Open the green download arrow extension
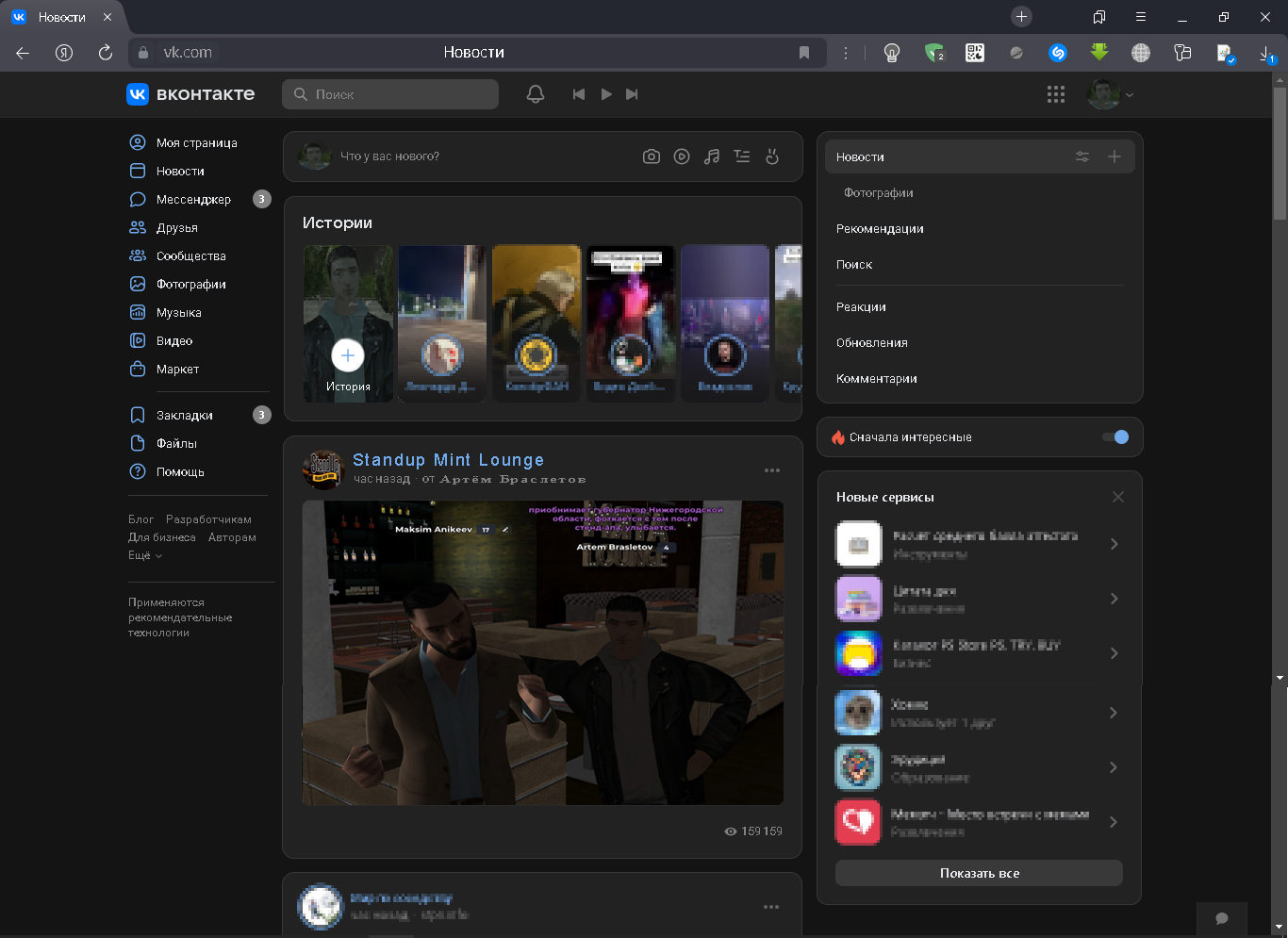Screen dimensions: 1288x938 [1099, 52]
